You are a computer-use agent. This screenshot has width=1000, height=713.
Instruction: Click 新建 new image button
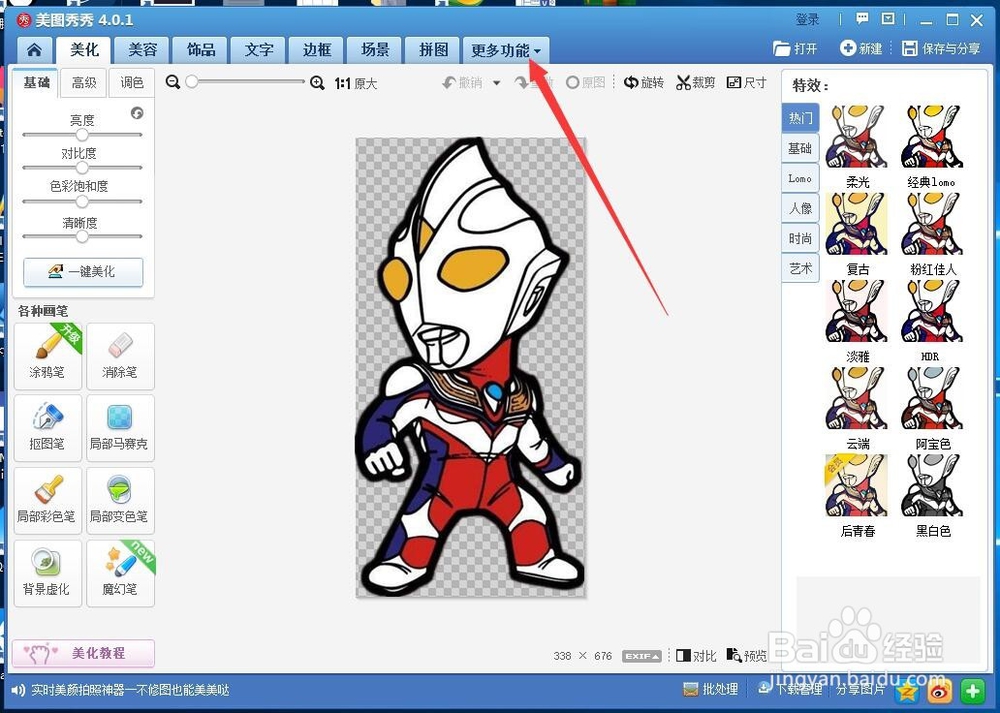point(860,48)
